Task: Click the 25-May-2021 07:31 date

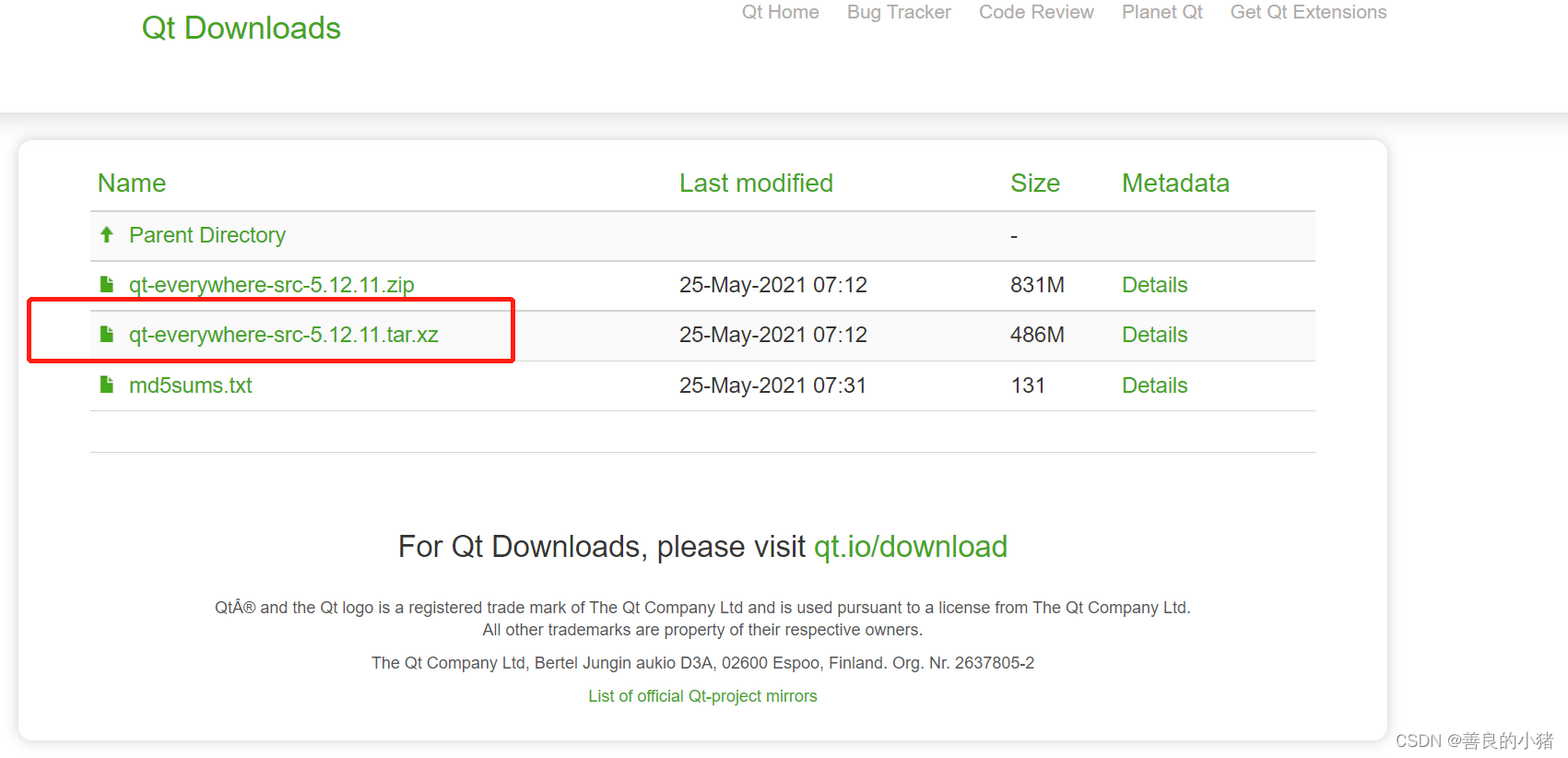Action: coord(773,385)
